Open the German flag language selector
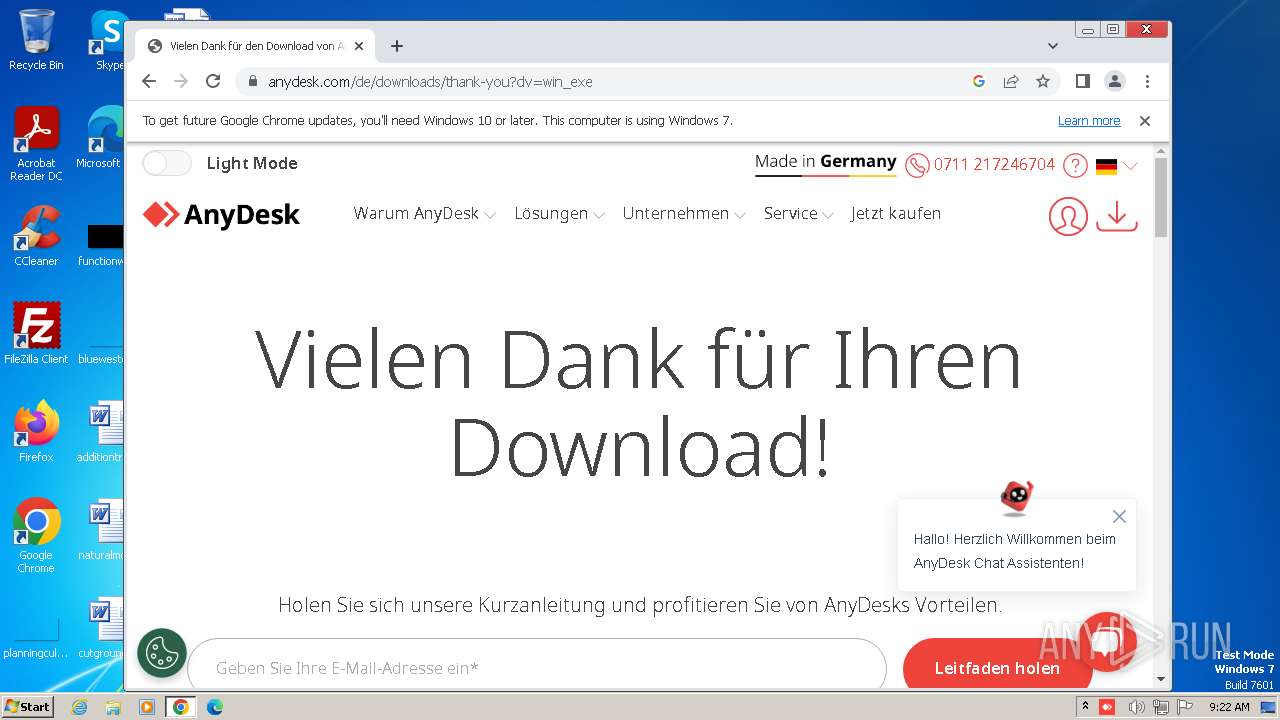Image resolution: width=1280 pixels, height=720 pixels. [x=1116, y=166]
